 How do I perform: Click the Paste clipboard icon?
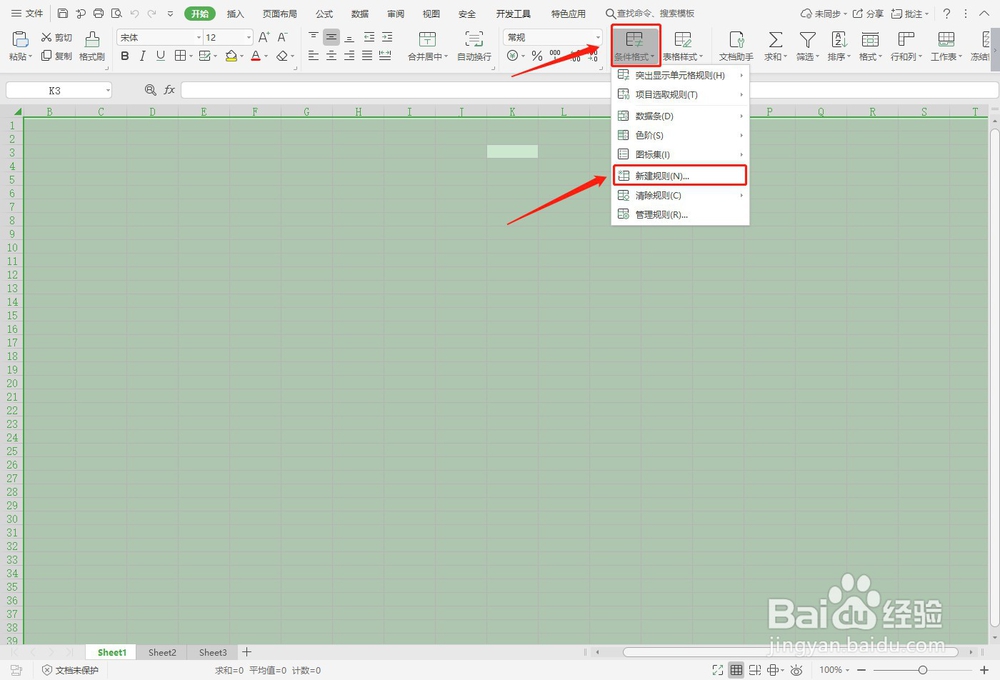pos(20,40)
